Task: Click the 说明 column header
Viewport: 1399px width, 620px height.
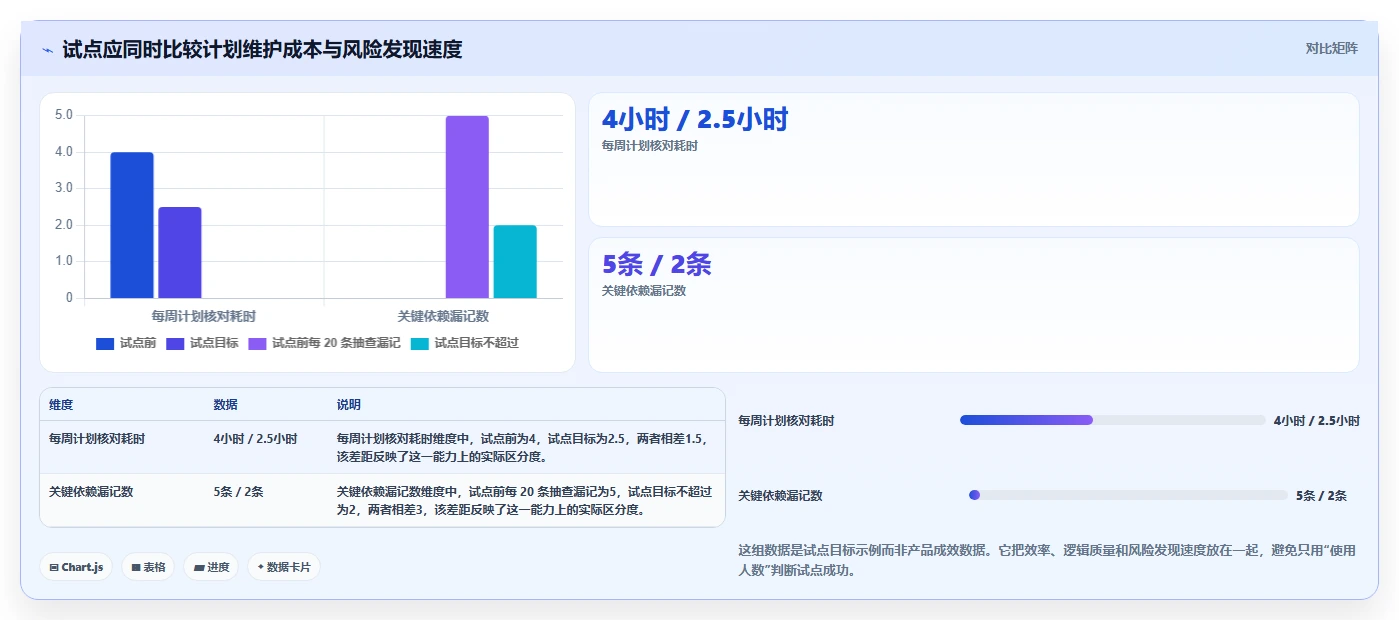Action: pos(349,405)
